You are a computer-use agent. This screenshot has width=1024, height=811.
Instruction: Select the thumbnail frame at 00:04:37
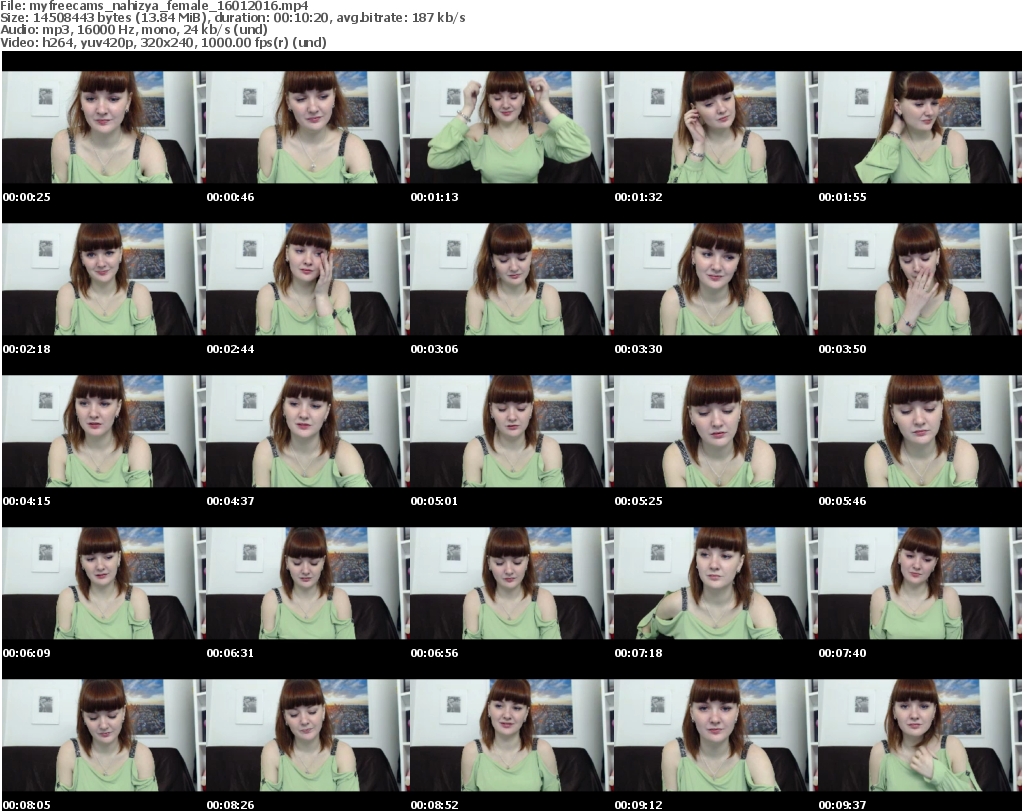click(308, 432)
